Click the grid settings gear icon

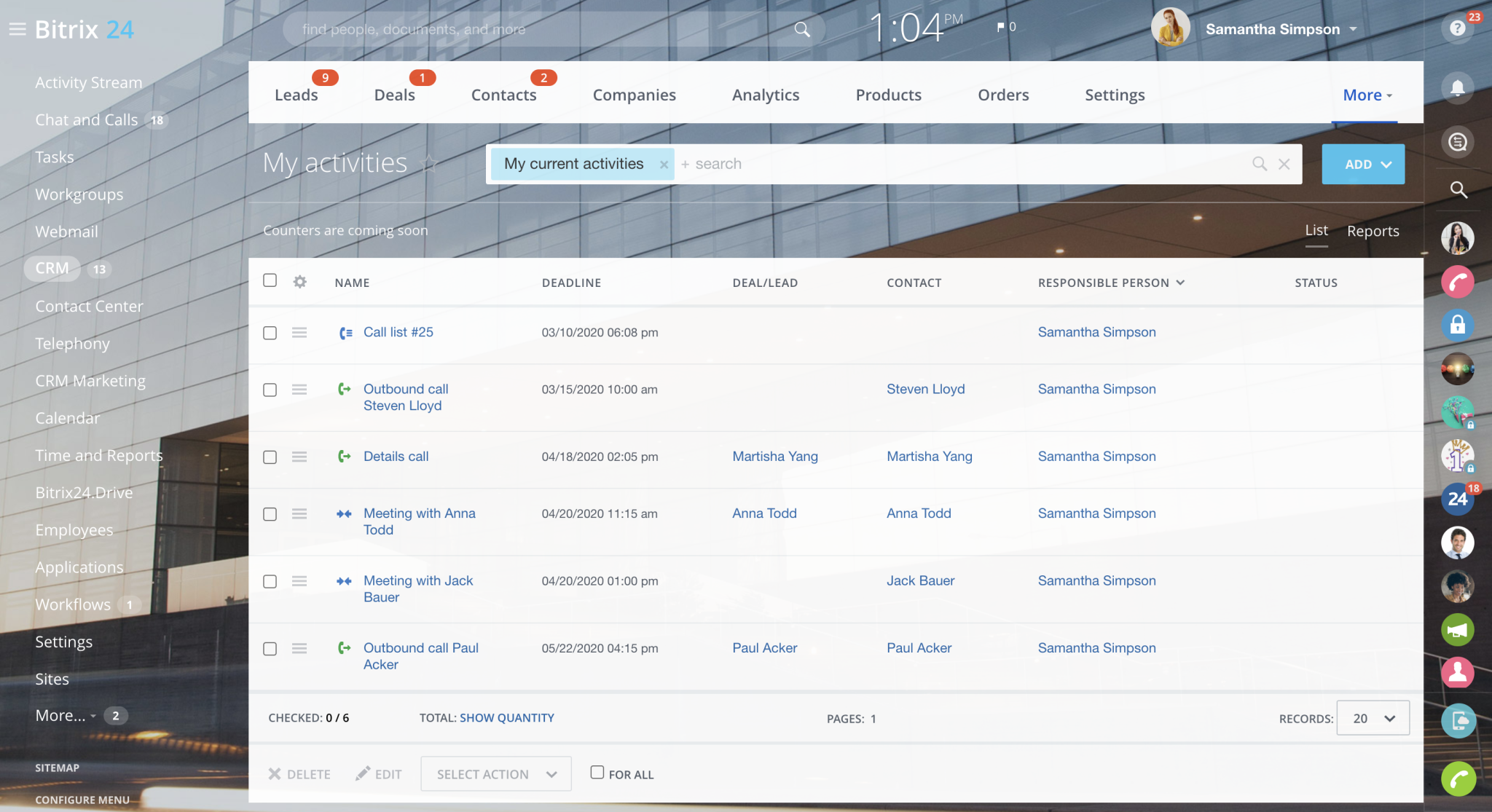pyautogui.click(x=299, y=282)
